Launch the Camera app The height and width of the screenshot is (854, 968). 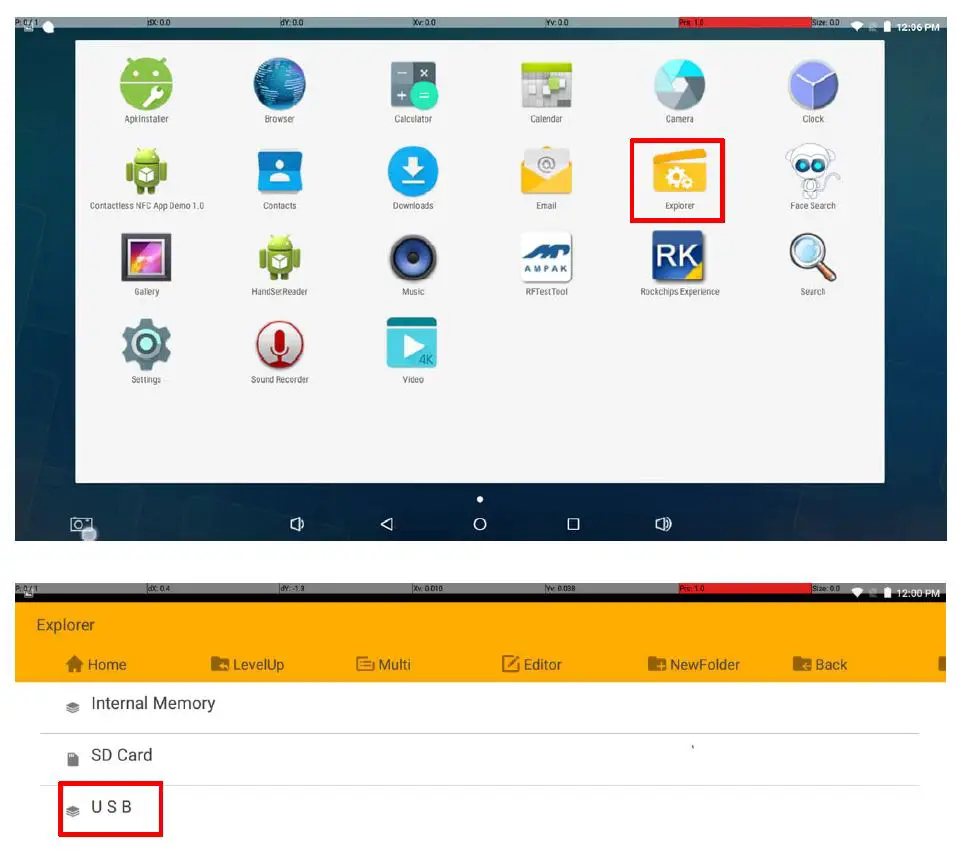(x=680, y=90)
